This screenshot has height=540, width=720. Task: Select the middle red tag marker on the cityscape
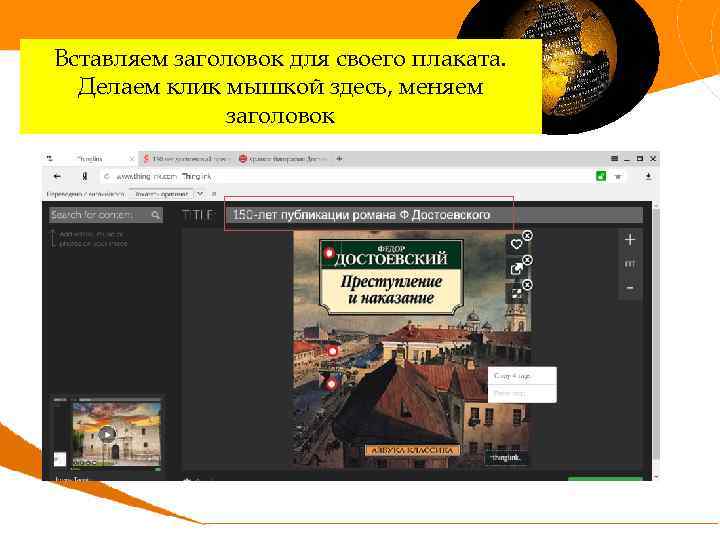[x=332, y=352]
